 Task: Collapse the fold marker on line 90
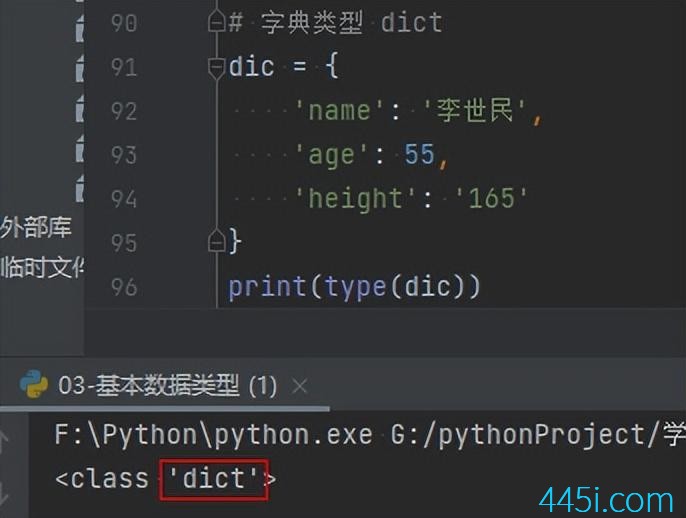[x=217, y=21]
